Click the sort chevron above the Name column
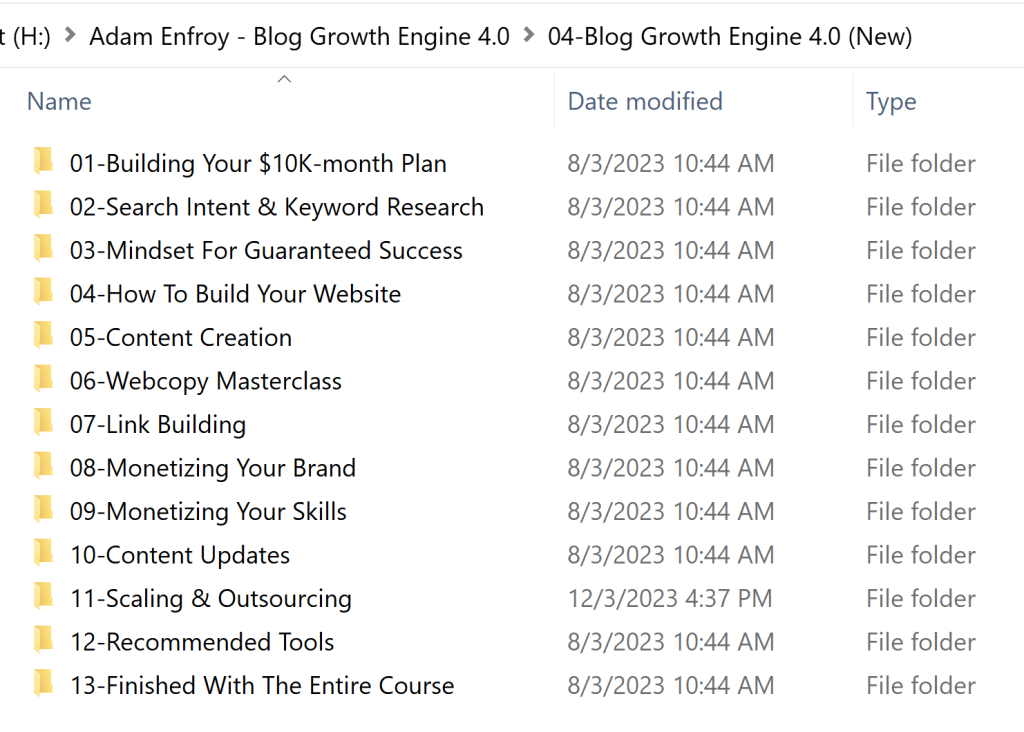 283,77
